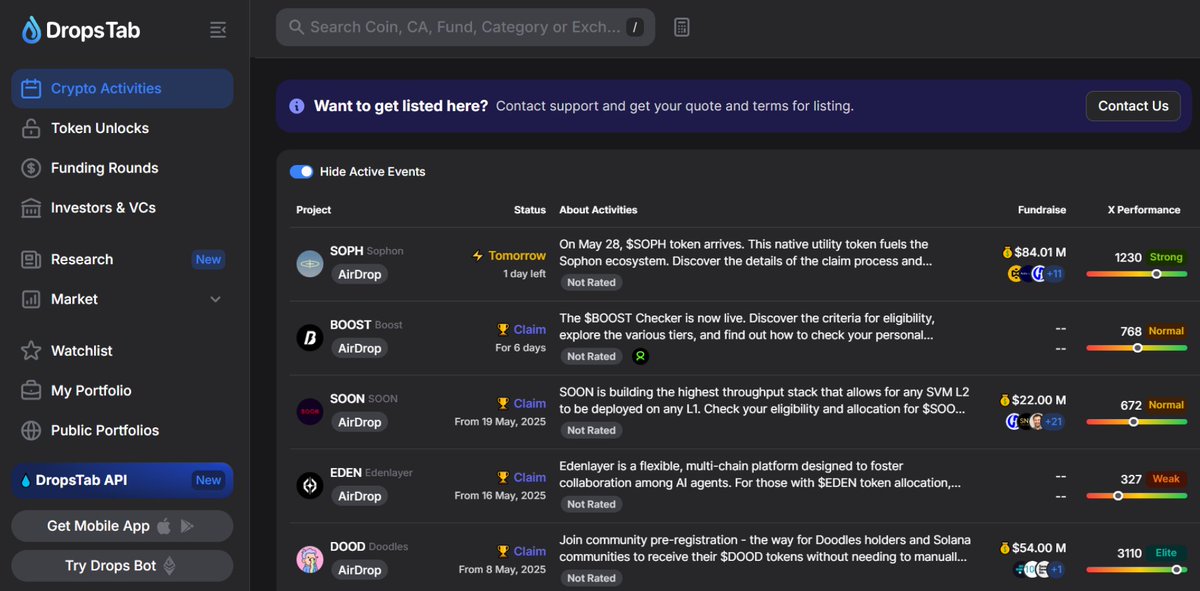This screenshot has height=591, width=1200.
Task: Click the slash shortcut key in search bar
Action: point(635,27)
